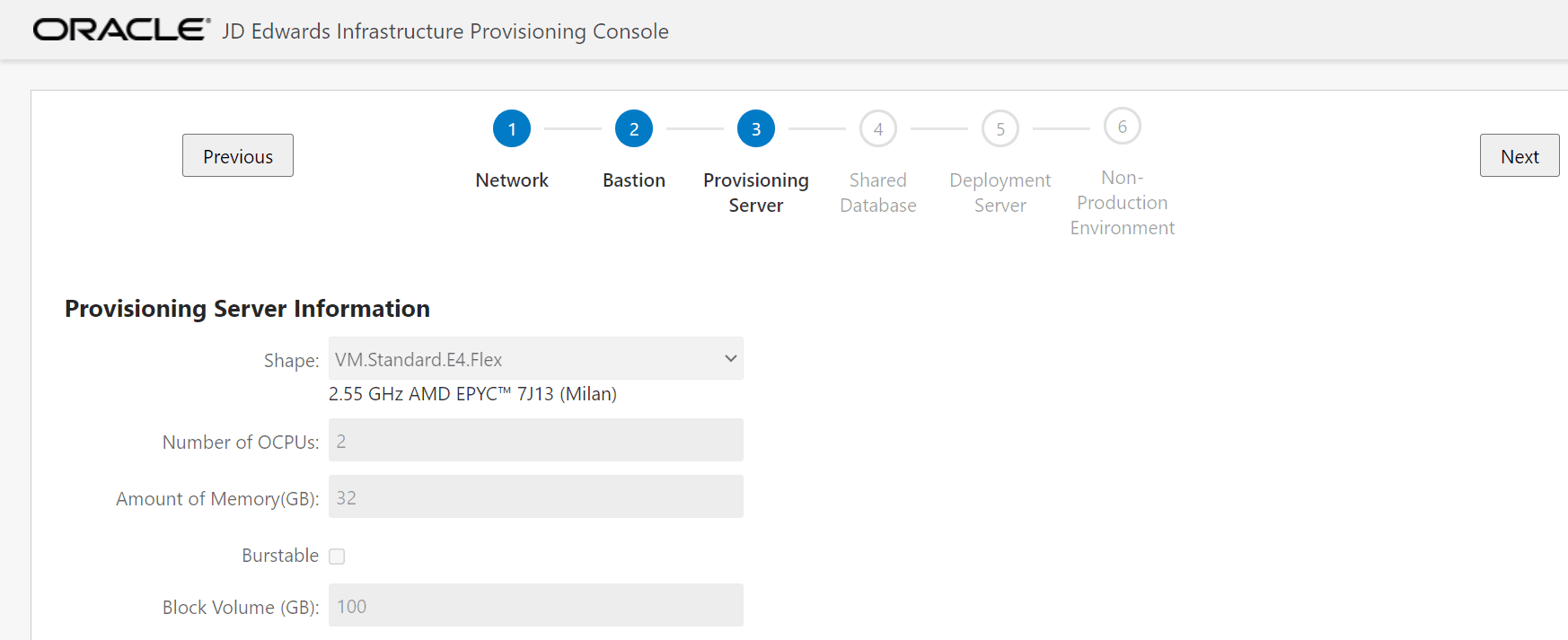The height and width of the screenshot is (640, 1568).
Task: Select step 4 Shared Database circle
Action: point(878,128)
